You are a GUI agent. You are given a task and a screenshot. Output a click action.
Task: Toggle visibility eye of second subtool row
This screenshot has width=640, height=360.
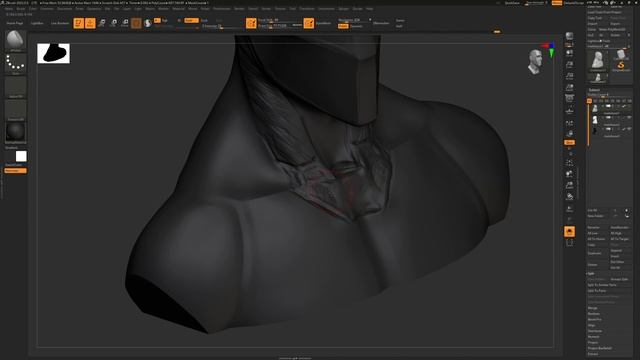[629, 117]
